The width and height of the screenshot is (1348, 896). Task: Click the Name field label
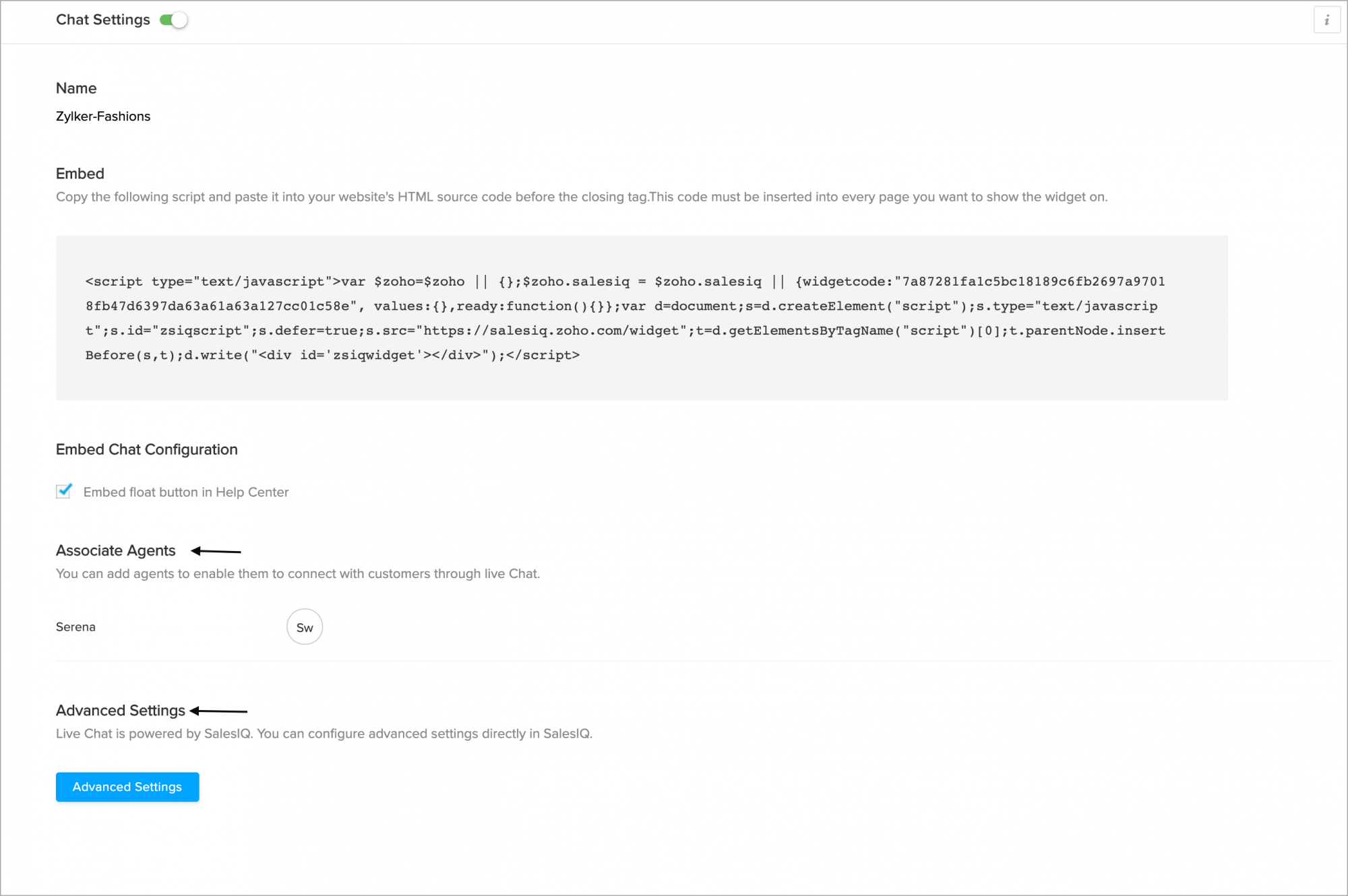[x=76, y=88]
